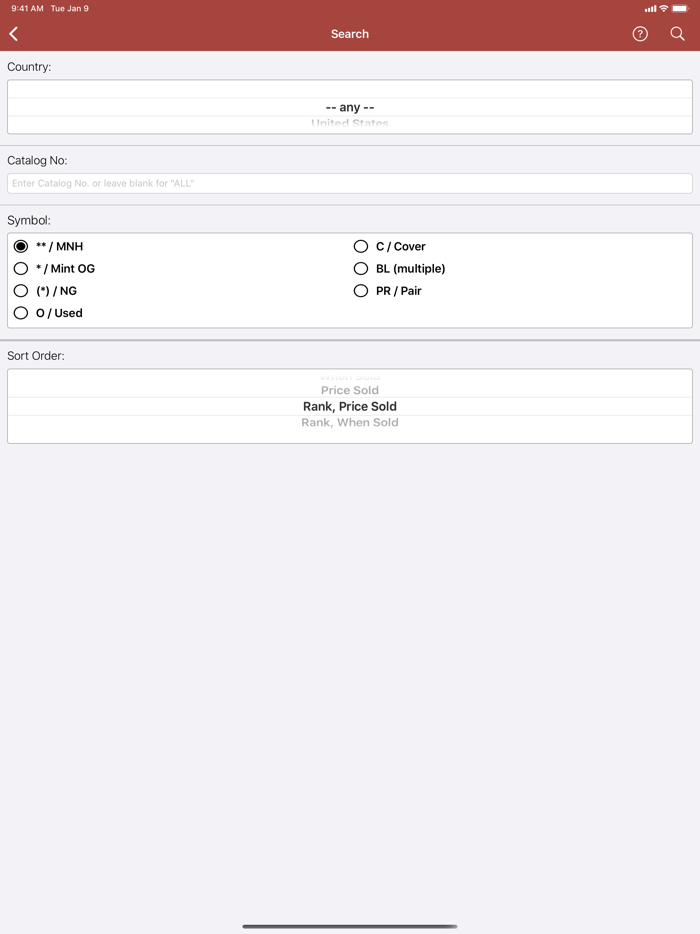Viewport: 700px width, 934px height.
Task: Select '-- any --' in Country picker
Action: pyautogui.click(x=350, y=107)
